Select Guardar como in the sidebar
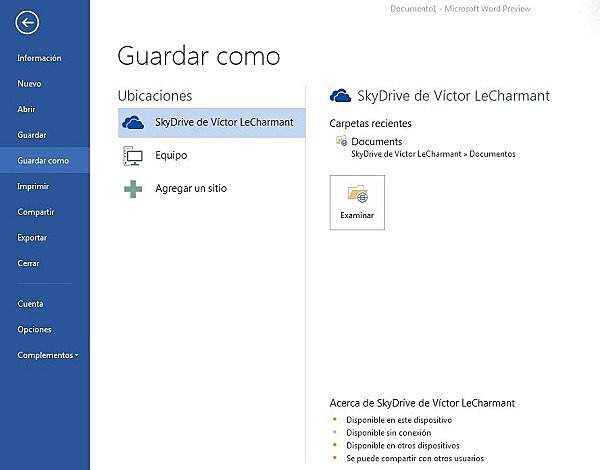This screenshot has height=470, width=600. [45, 160]
